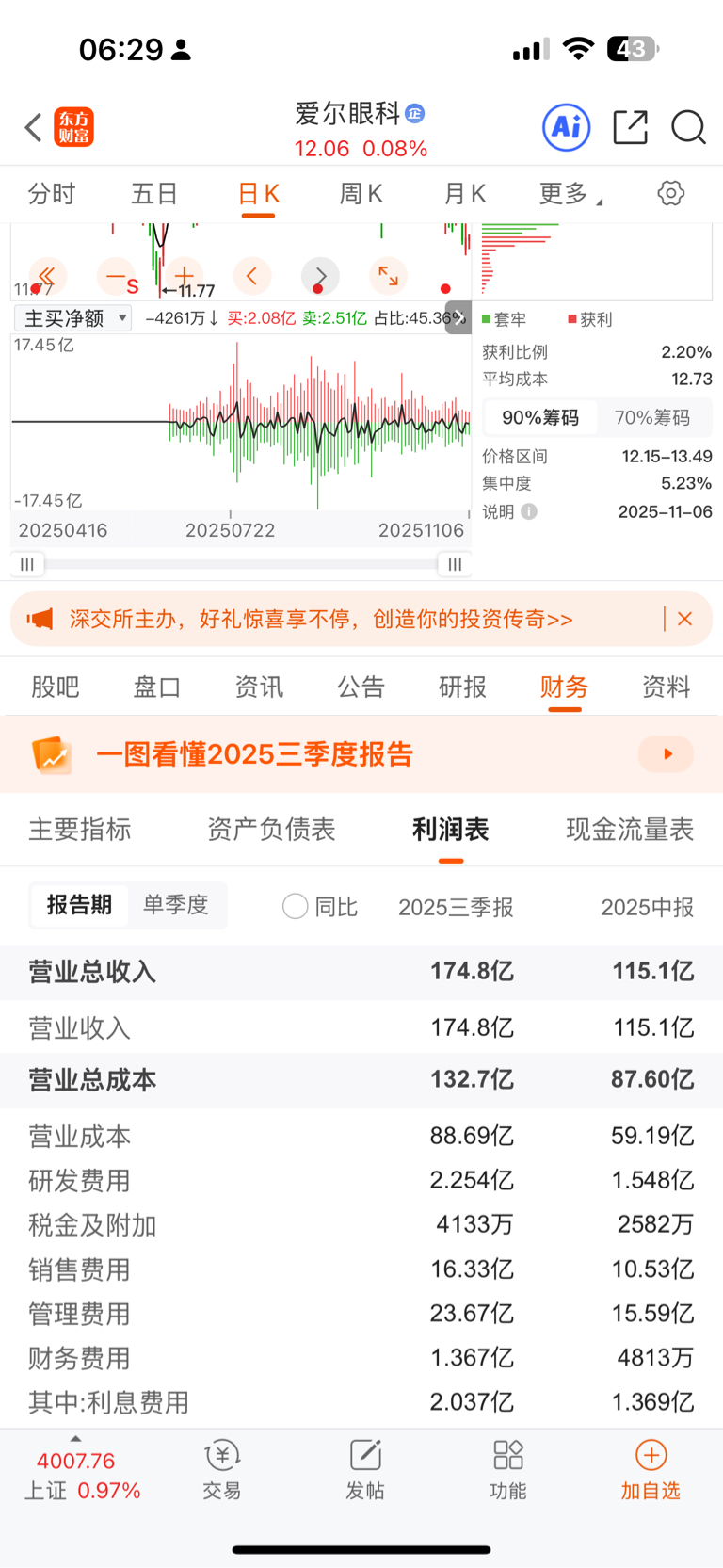Select the 70%筹码 option
Image resolution: width=723 pixels, height=1568 pixels.
tap(652, 417)
